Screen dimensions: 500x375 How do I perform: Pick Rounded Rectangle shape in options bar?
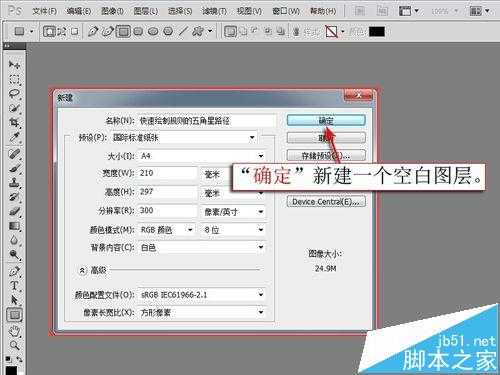[x=138, y=32]
